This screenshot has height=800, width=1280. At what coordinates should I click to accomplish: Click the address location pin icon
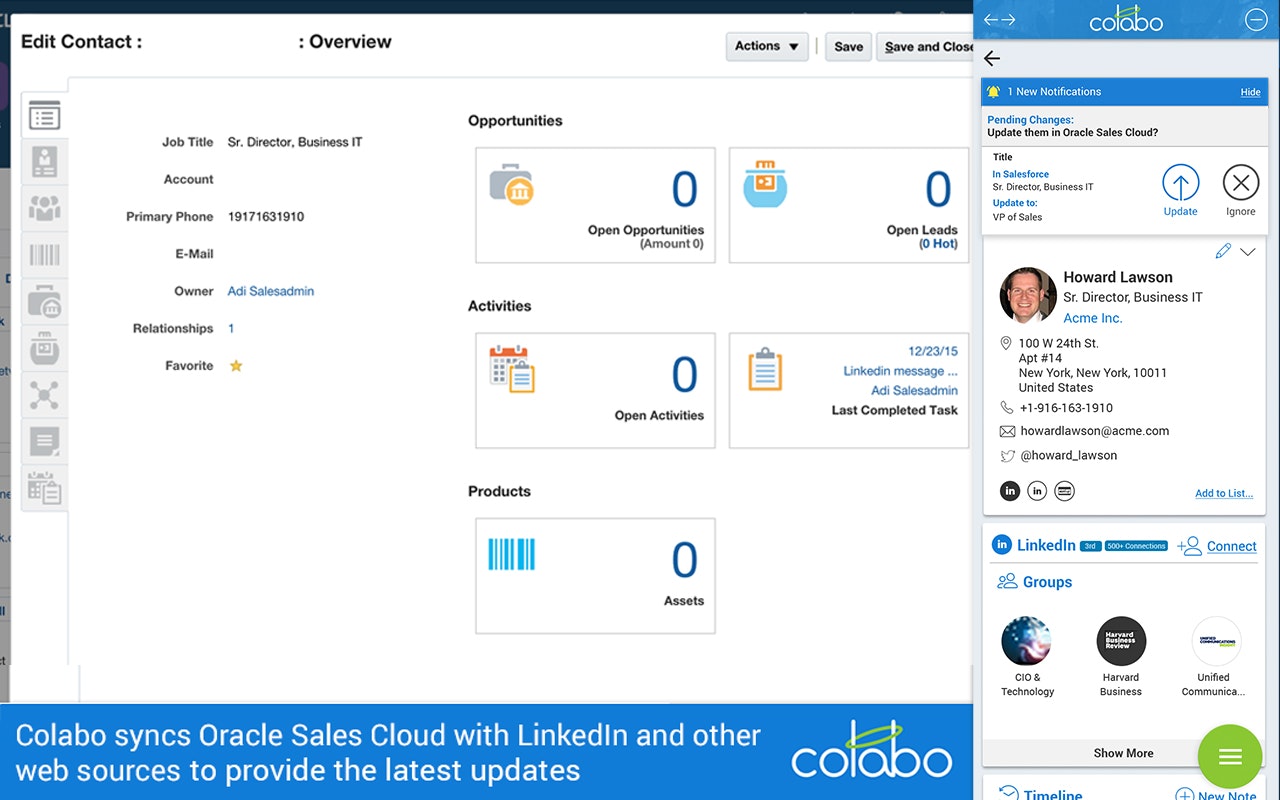tap(1006, 343)
